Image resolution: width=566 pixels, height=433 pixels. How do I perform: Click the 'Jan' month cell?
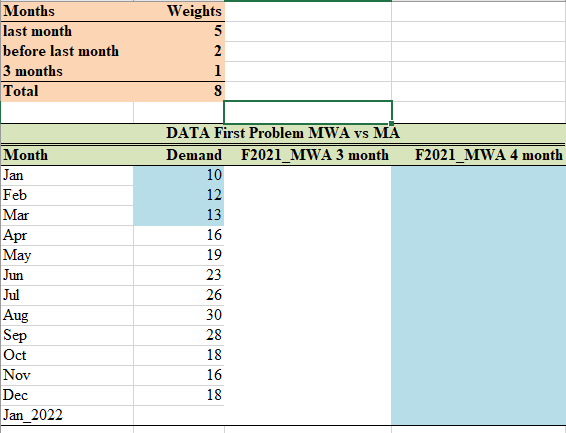click(x=67, y=176)
